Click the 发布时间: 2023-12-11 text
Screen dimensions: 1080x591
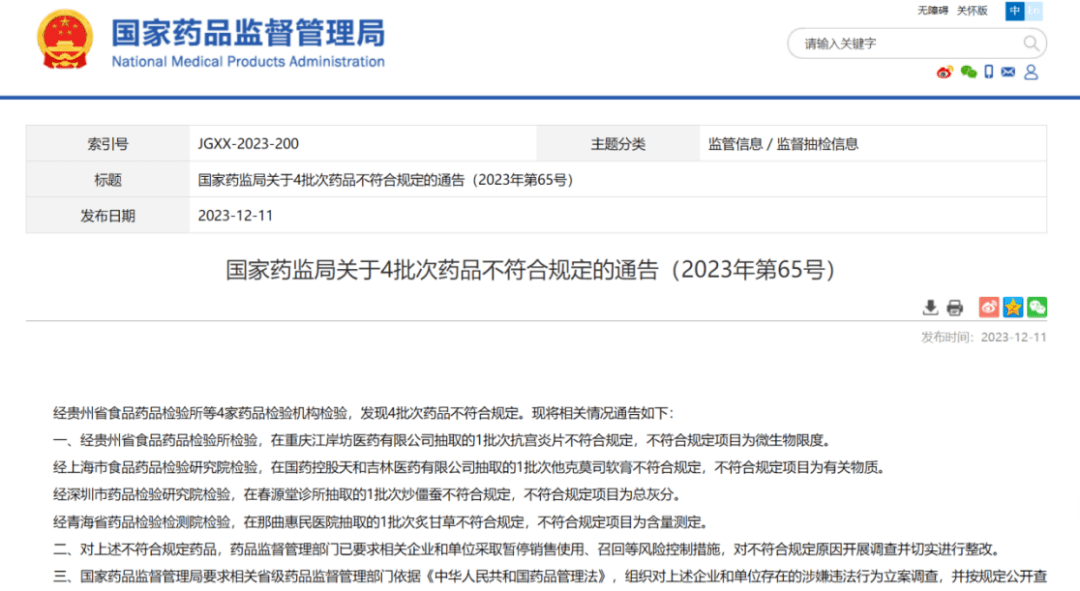984,337
